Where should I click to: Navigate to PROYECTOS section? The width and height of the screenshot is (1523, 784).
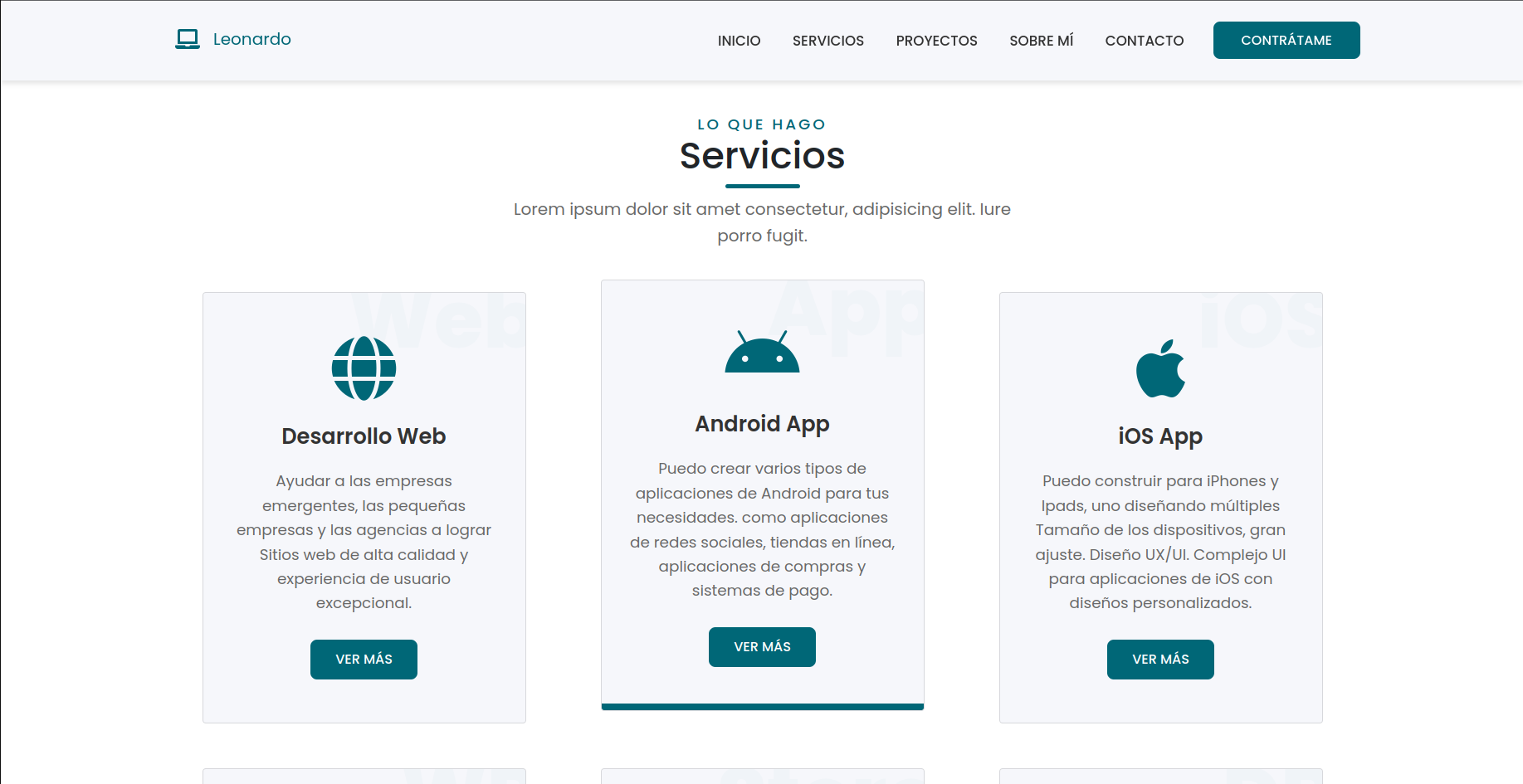click(x=936, y=41)
